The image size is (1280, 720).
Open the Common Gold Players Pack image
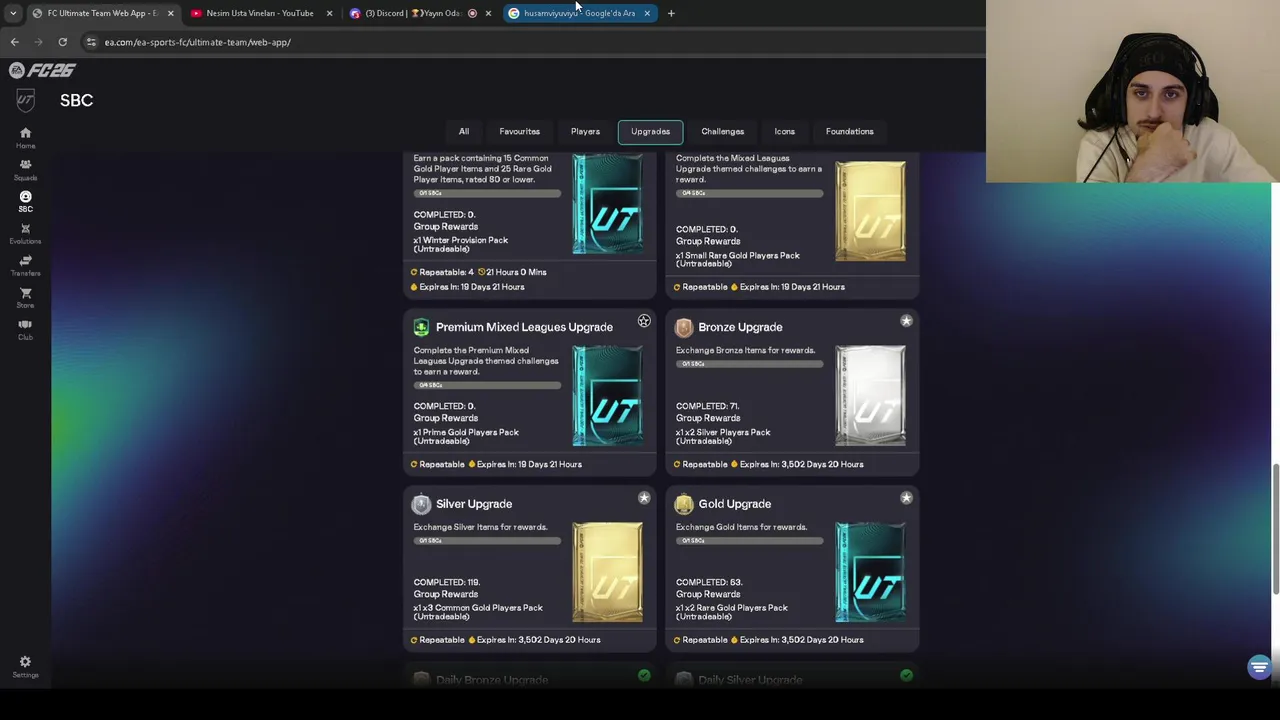pos(607,572)
